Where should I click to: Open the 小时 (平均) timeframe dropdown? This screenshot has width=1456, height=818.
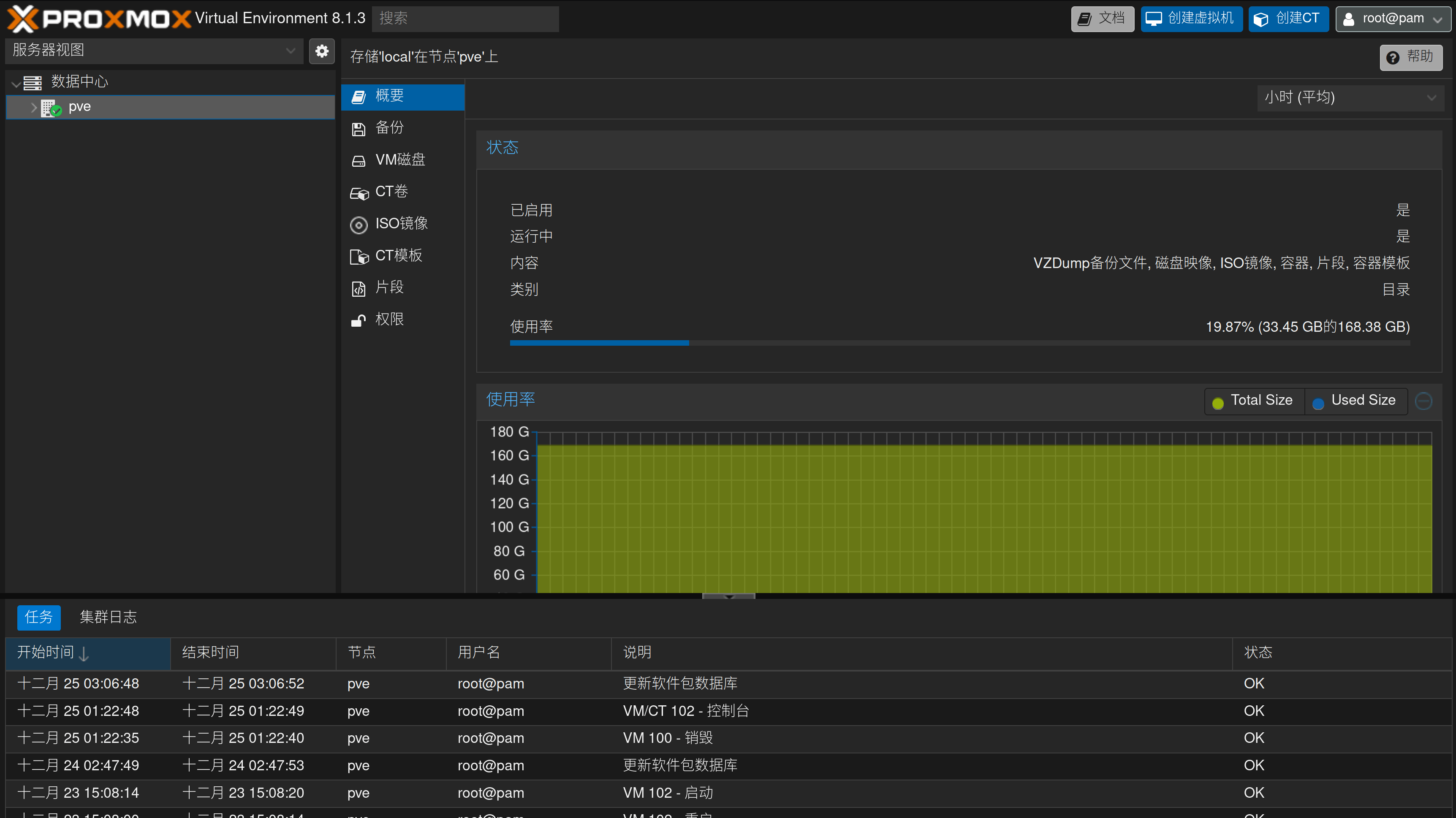pyautogui.click(x=1350, y=98)
